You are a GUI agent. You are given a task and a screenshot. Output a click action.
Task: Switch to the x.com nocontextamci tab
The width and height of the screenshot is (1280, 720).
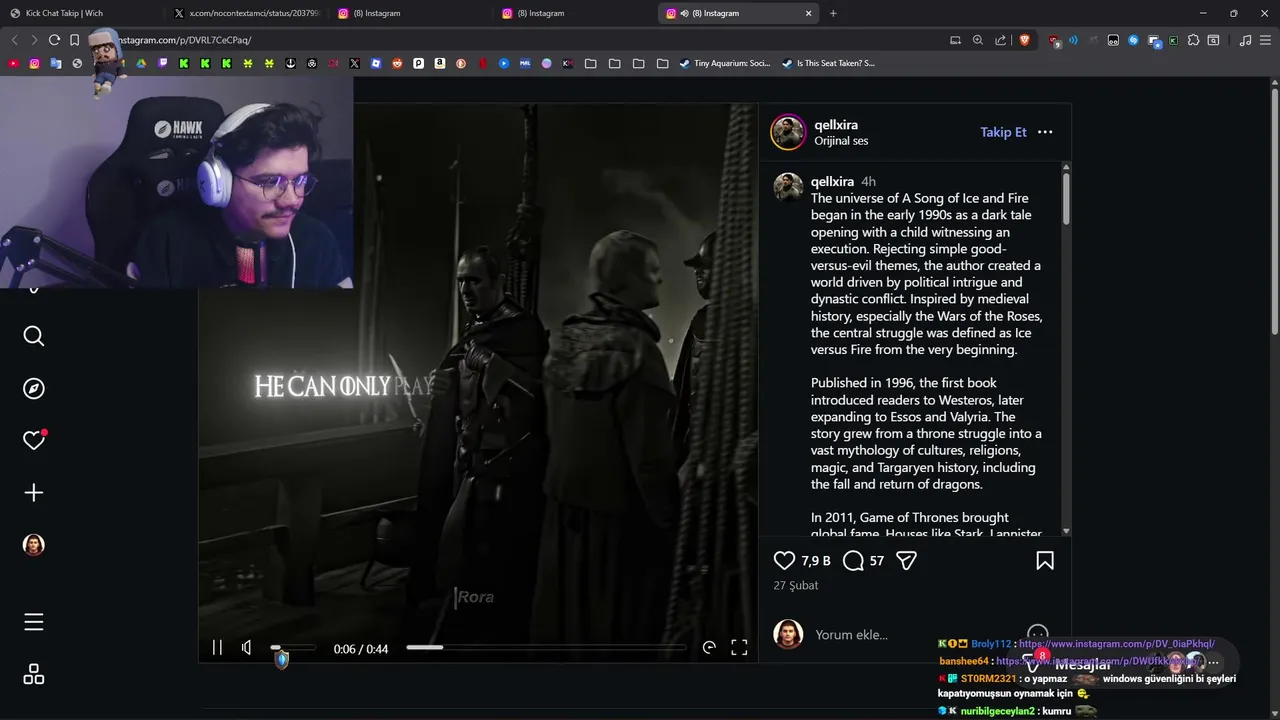point(246,13)
